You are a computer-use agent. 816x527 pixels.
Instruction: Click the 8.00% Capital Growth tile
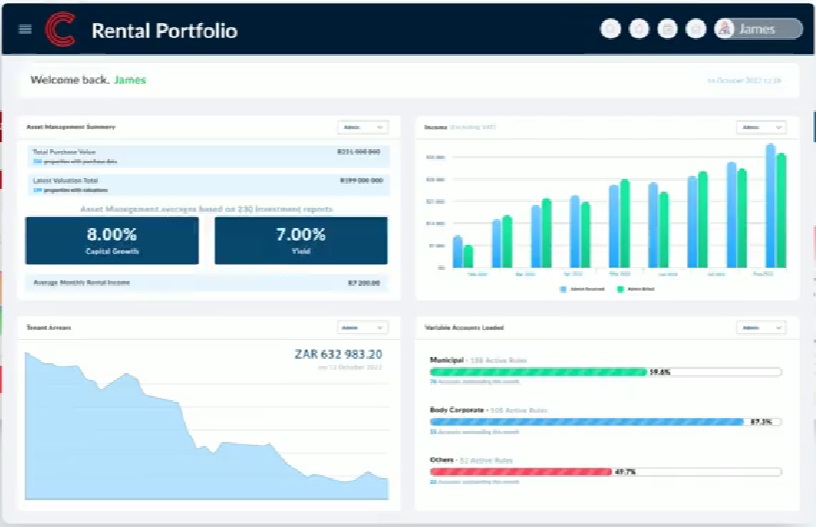point(112,240)
